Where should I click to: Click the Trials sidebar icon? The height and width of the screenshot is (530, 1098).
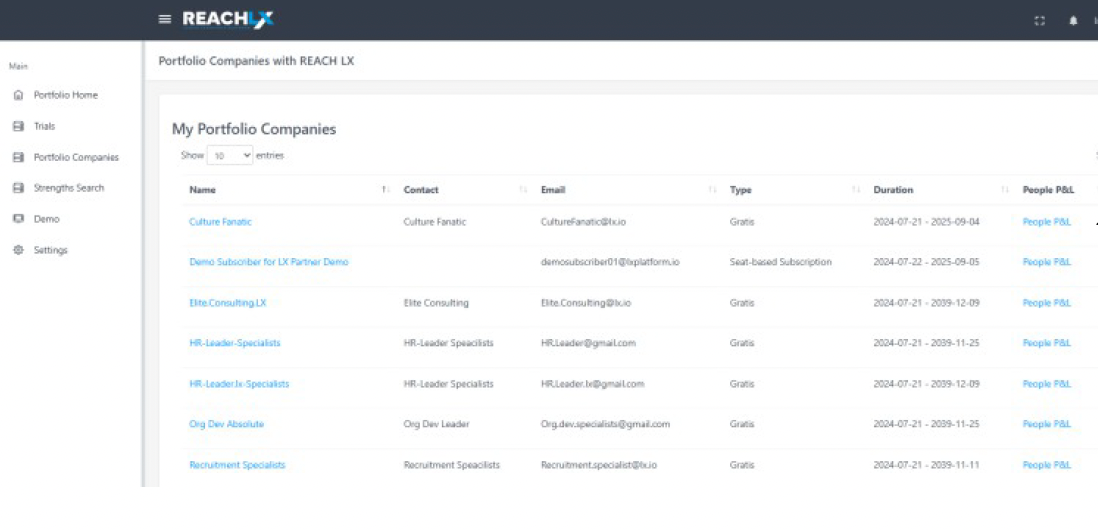pos(19,127)
